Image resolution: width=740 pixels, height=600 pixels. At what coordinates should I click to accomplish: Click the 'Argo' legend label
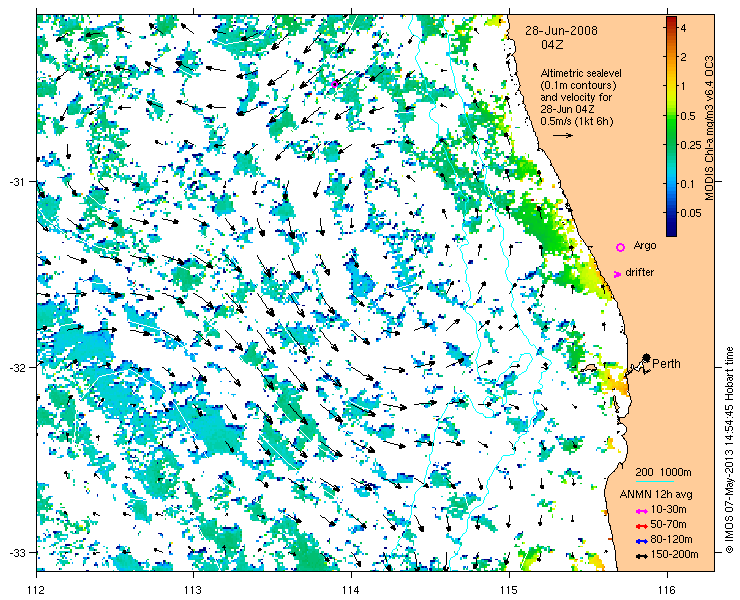[x=645, y=246]
